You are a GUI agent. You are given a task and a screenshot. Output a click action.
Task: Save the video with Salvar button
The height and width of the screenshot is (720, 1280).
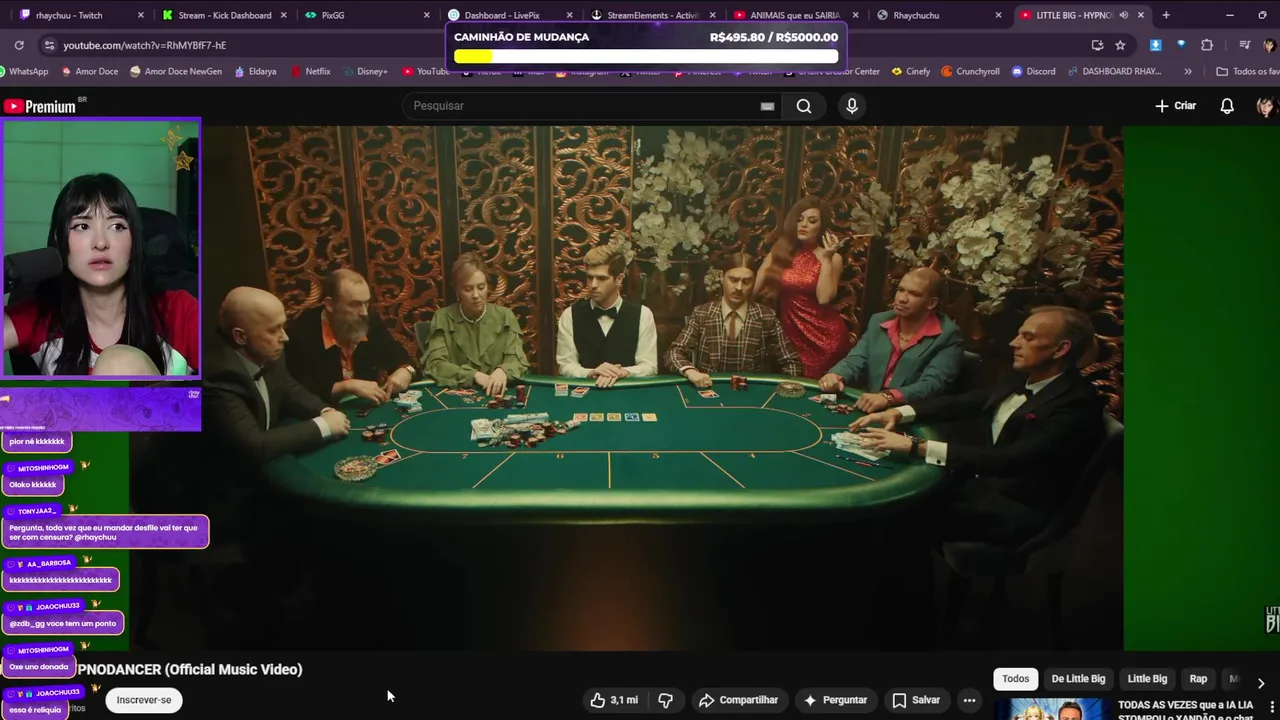tap(916, 700)
